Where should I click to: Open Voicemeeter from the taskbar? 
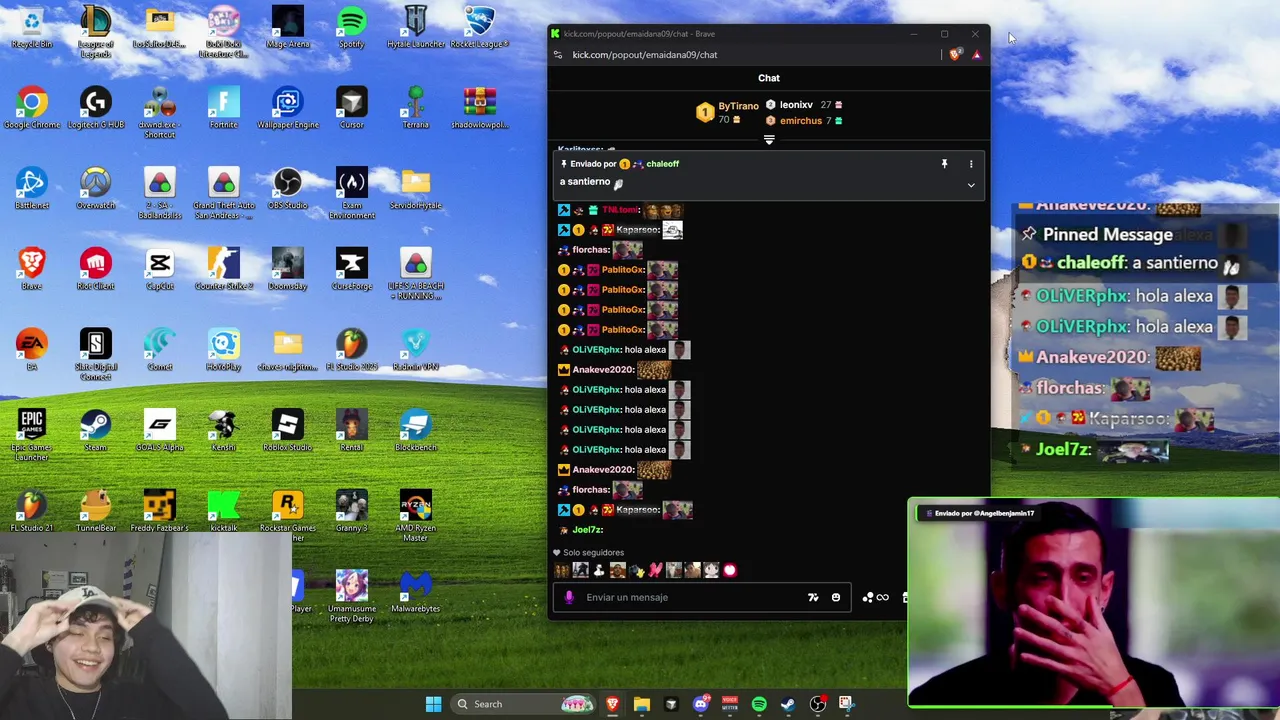coord(730,704)
